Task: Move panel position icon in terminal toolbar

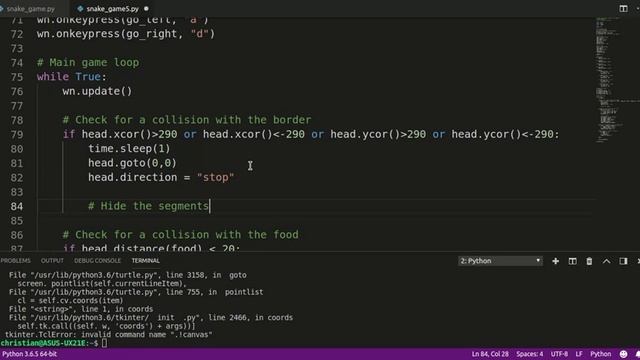Action: click(x=623, y=261)
